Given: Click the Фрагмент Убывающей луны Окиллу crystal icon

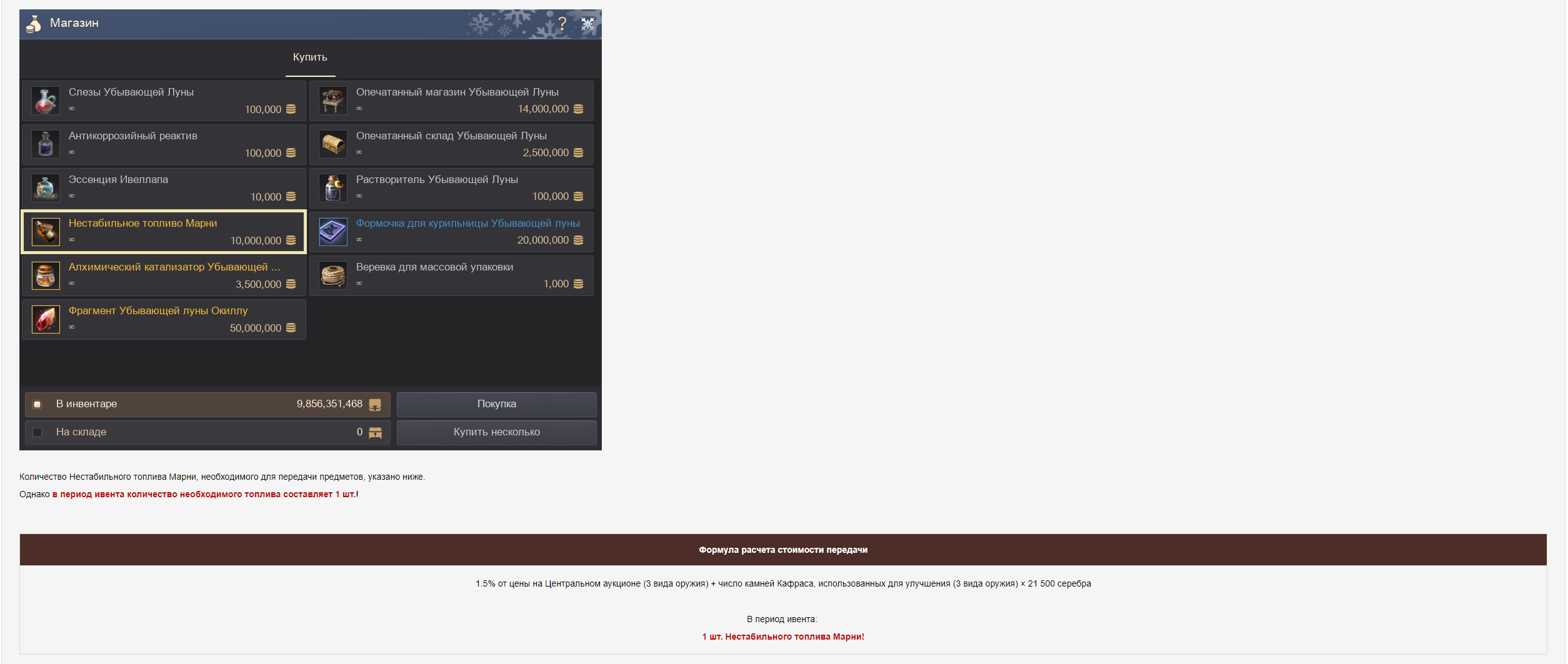Looking at the screenshot, I should tap(46, 319).
